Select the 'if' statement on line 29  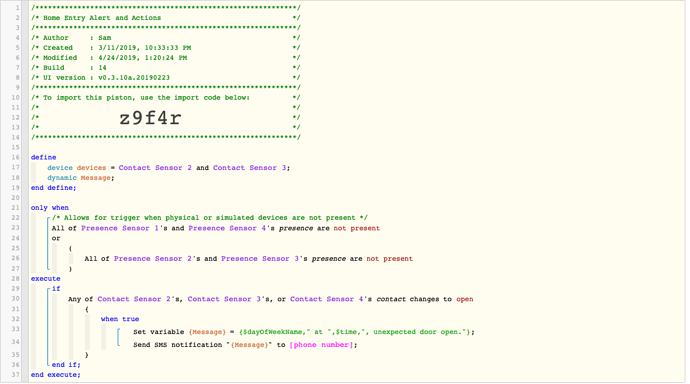pos(56,289)
